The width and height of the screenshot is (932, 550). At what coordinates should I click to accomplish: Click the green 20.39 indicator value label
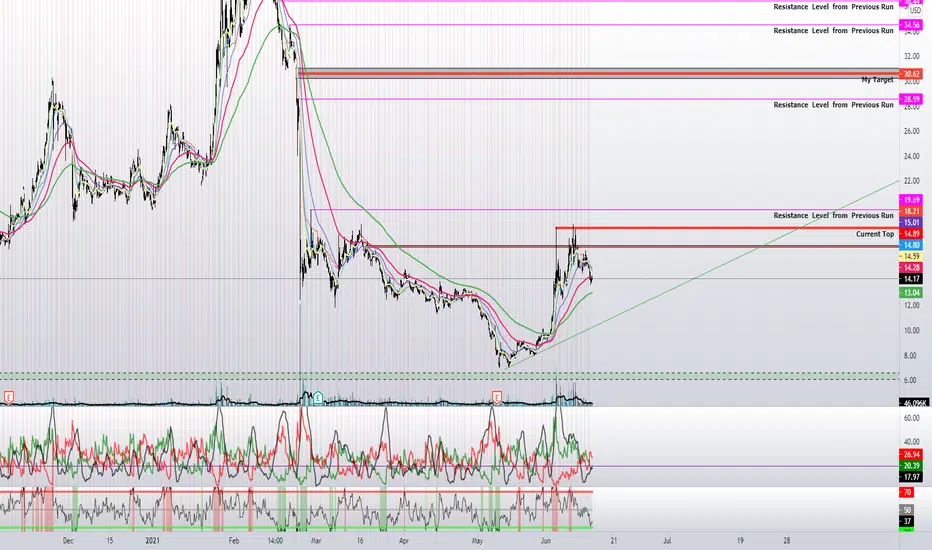click(x=911, y=466)
